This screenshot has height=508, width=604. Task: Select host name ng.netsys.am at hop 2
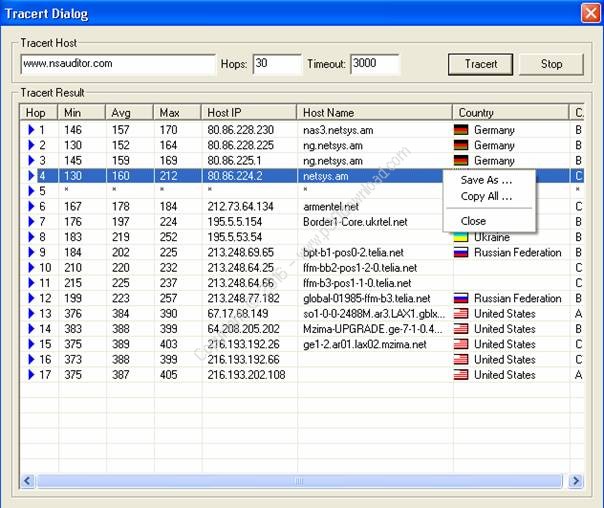tap(333, 145)
